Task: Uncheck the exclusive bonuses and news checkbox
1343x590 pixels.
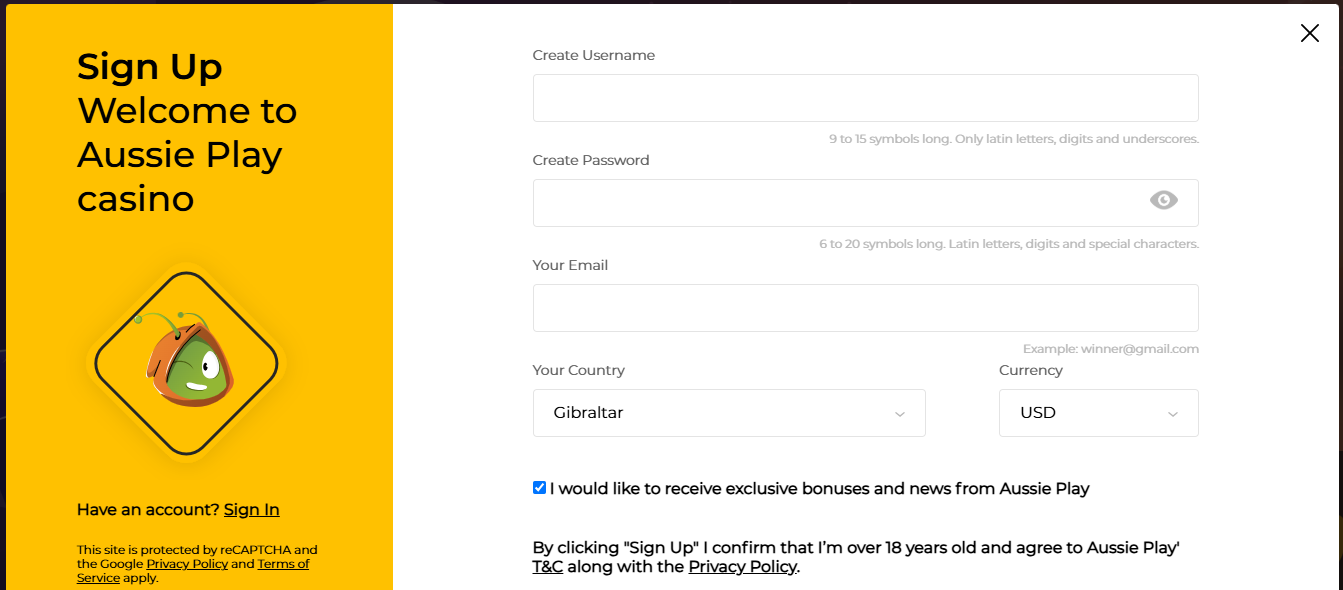Action: coord(540,488)
